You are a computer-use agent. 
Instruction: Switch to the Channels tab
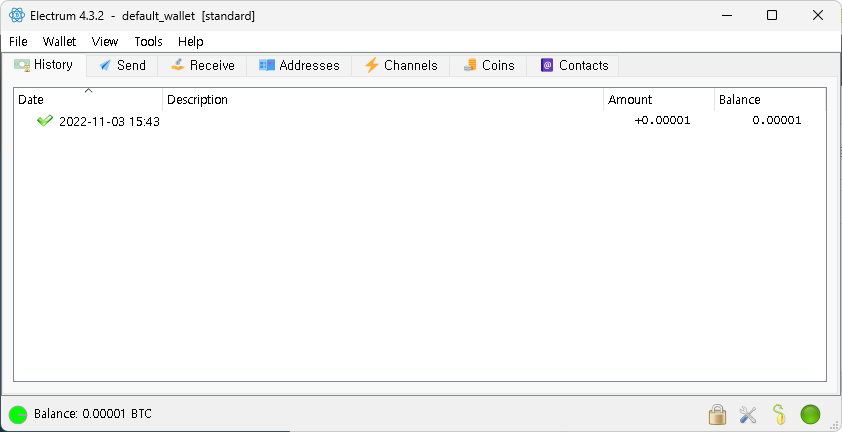pos(401,66)
